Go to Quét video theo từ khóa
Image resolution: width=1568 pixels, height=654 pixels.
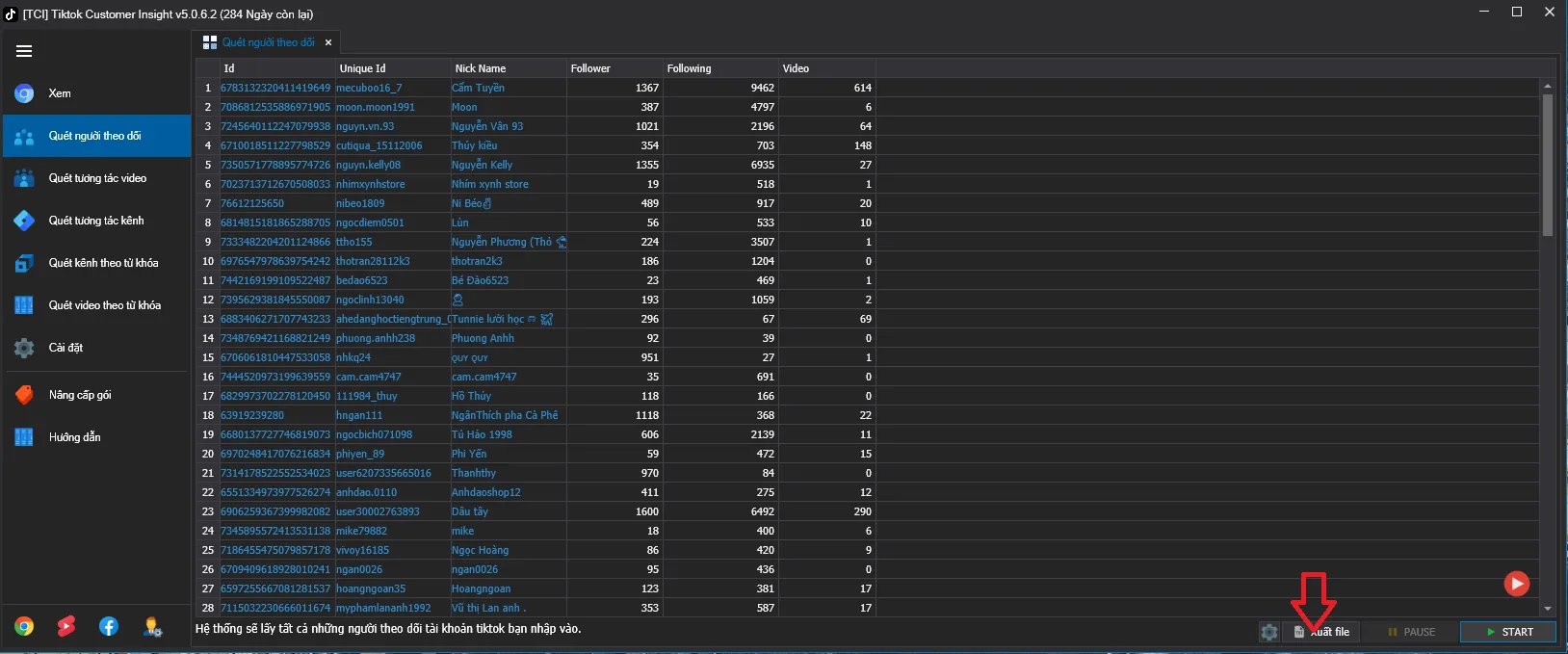96,305
